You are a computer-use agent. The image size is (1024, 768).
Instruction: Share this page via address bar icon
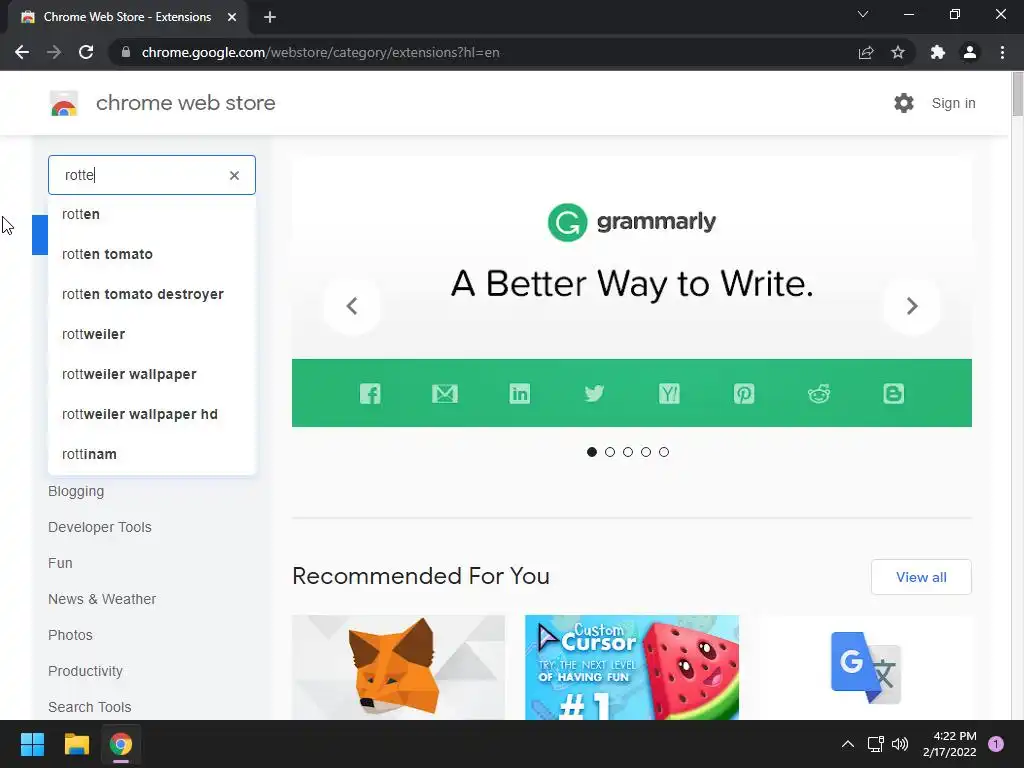point(866,52)
